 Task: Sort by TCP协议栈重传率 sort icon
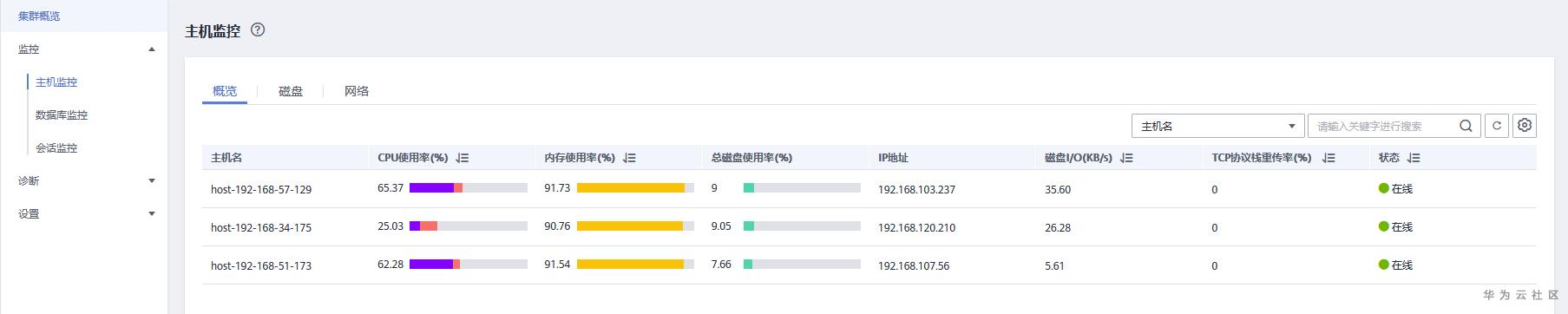pyautogui.click(x=1329, y=158)
